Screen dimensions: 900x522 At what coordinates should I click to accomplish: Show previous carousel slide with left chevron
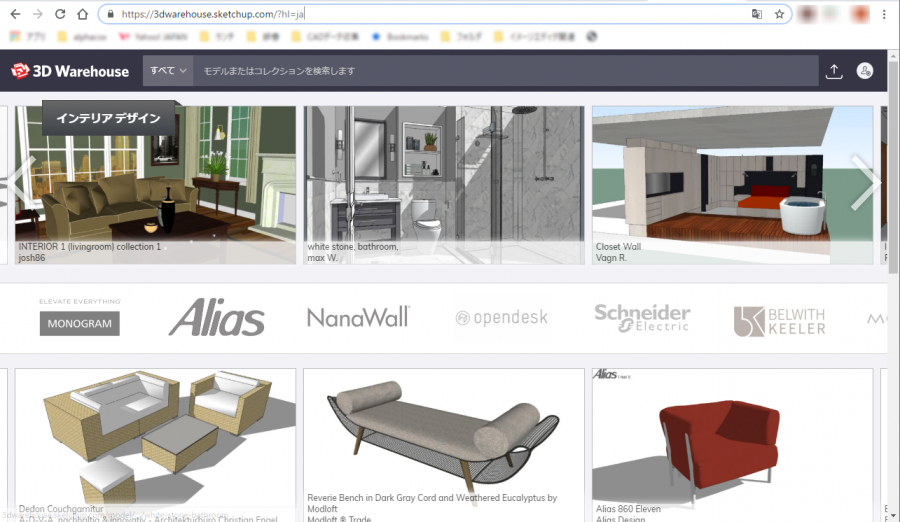coord(21,183)
